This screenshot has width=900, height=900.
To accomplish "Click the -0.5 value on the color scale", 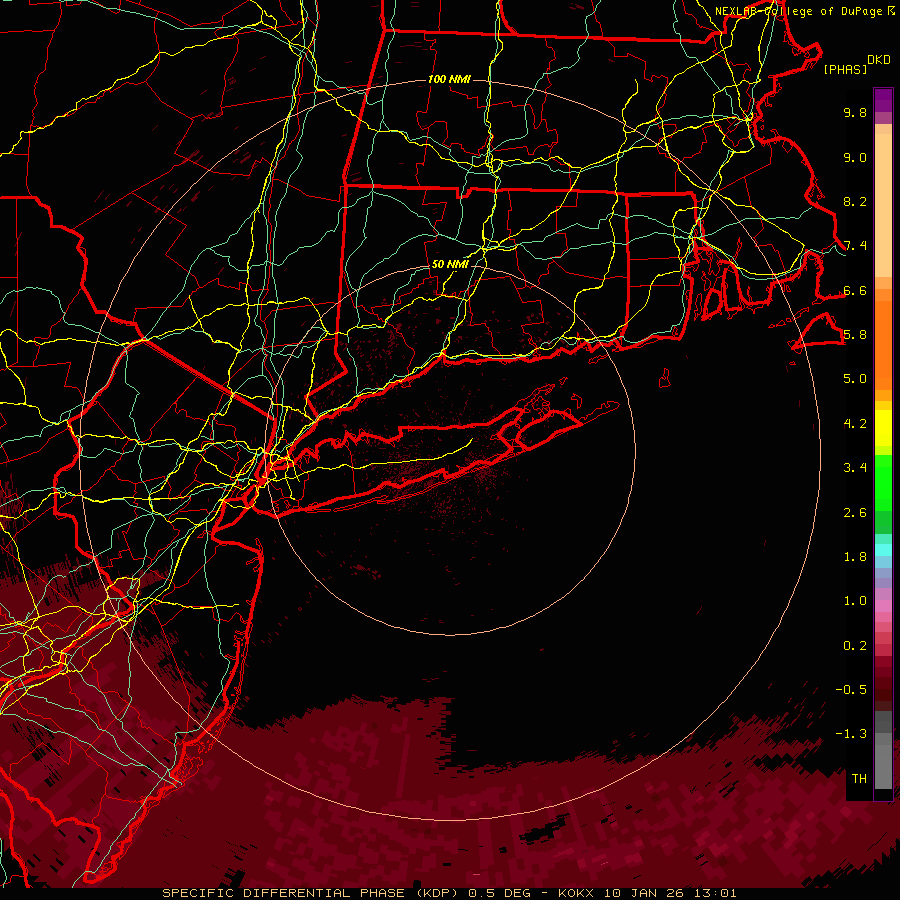I will [851, 690].
